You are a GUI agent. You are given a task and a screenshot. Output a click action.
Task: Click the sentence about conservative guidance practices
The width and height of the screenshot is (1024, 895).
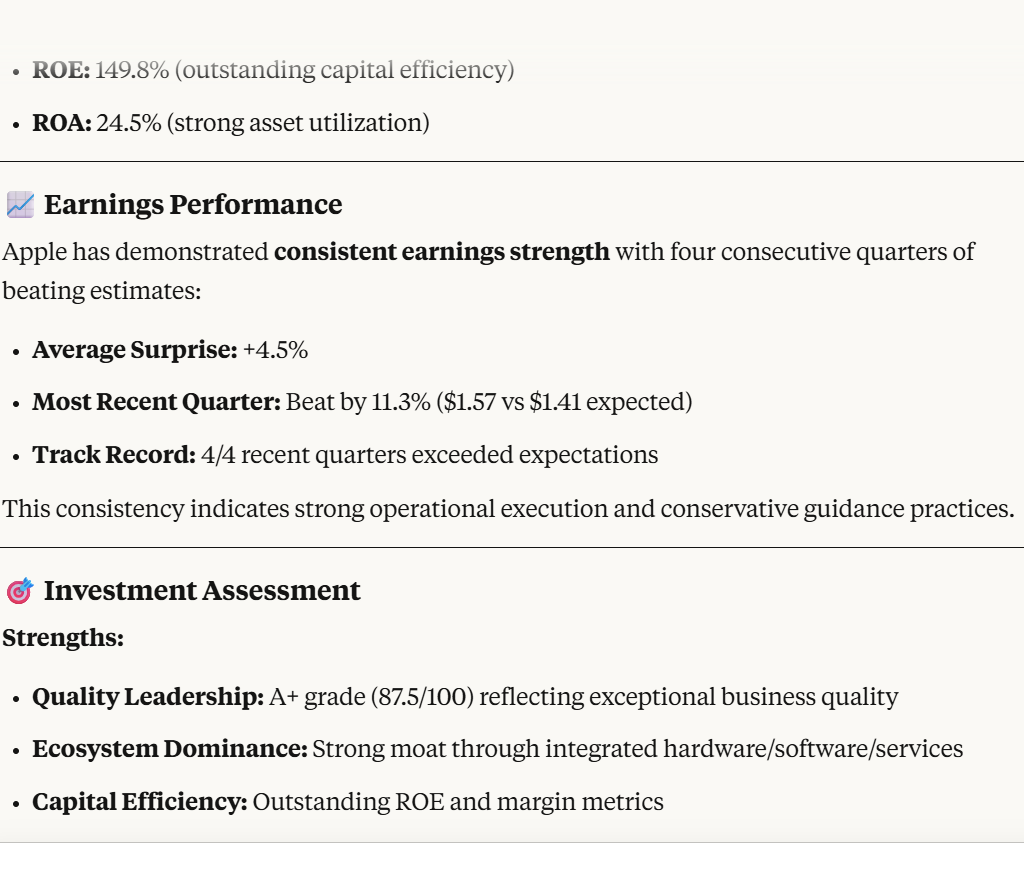pyautogui.click(x=508, y=509)
